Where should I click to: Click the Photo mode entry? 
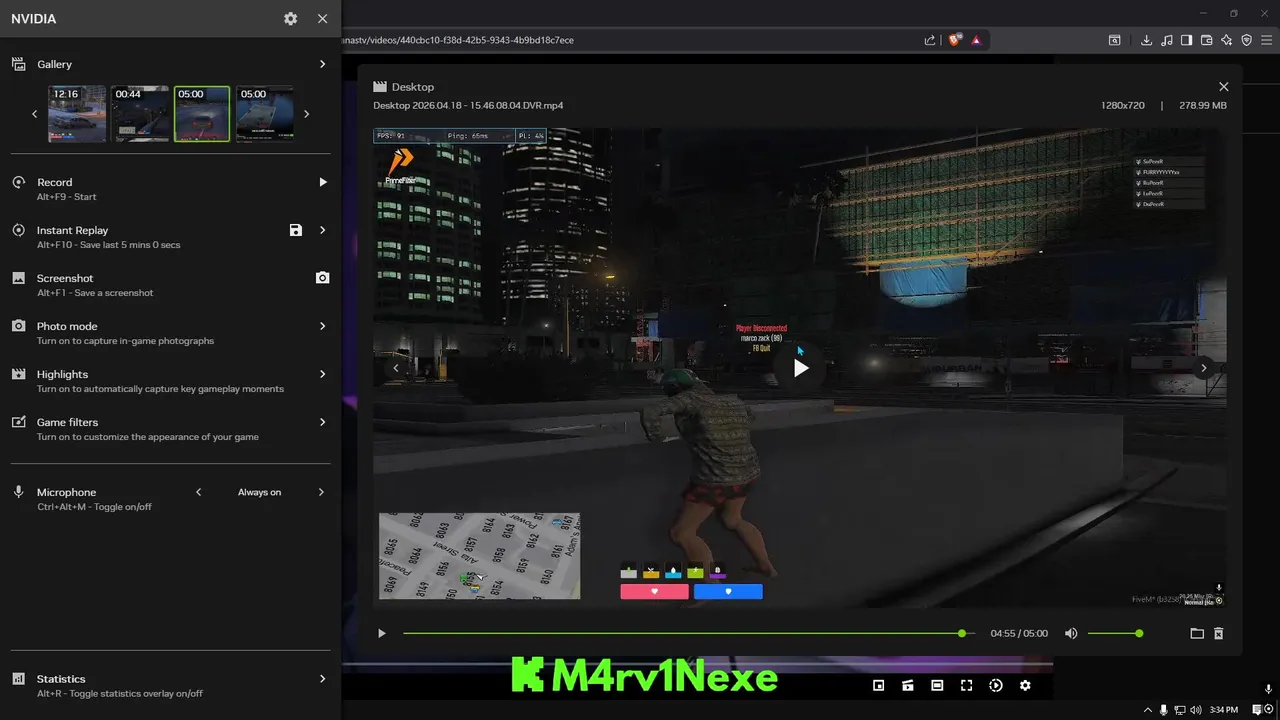tap(170, 333)
